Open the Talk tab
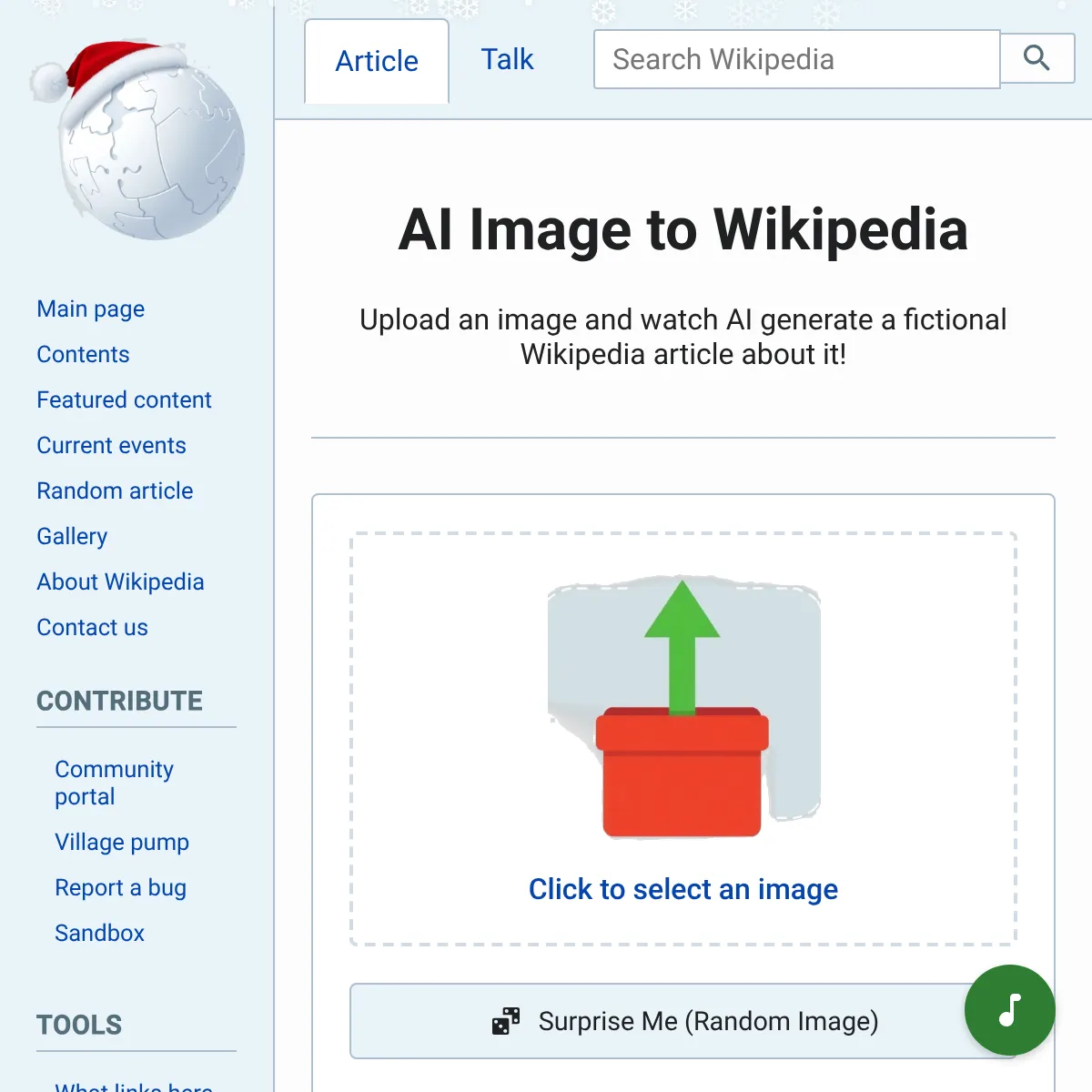 coord(507,59)
